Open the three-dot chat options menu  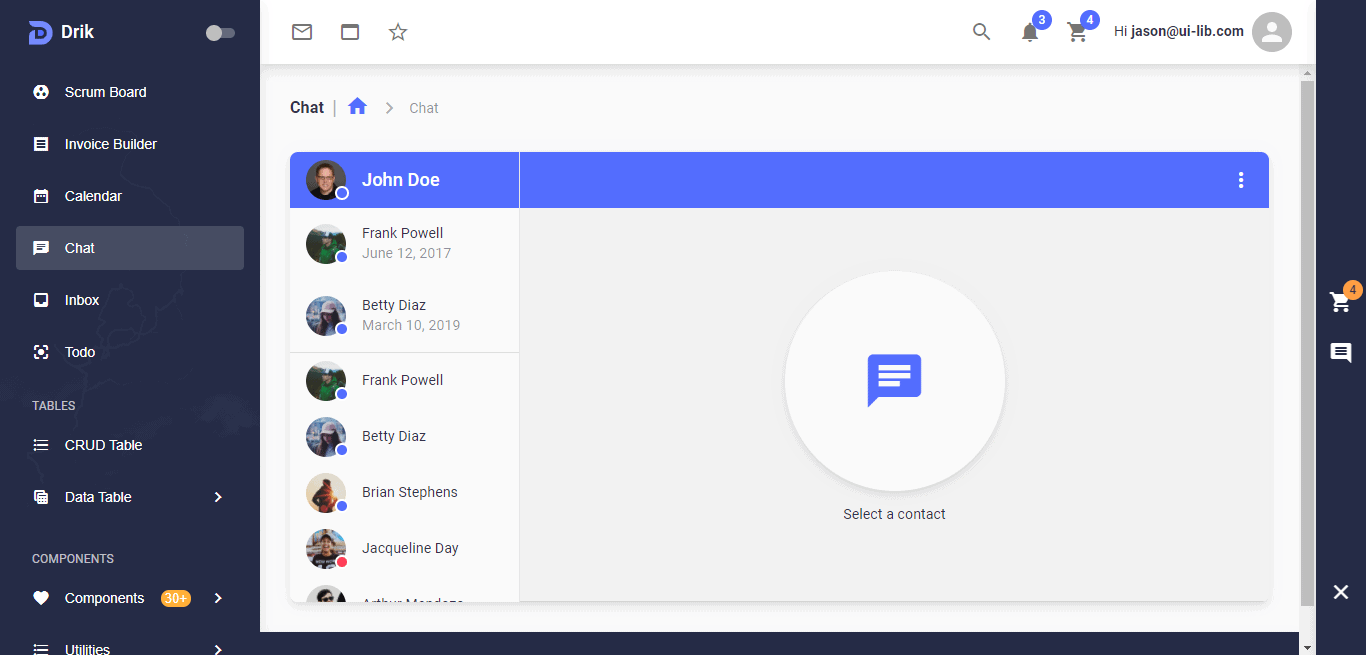(1241, 180)
